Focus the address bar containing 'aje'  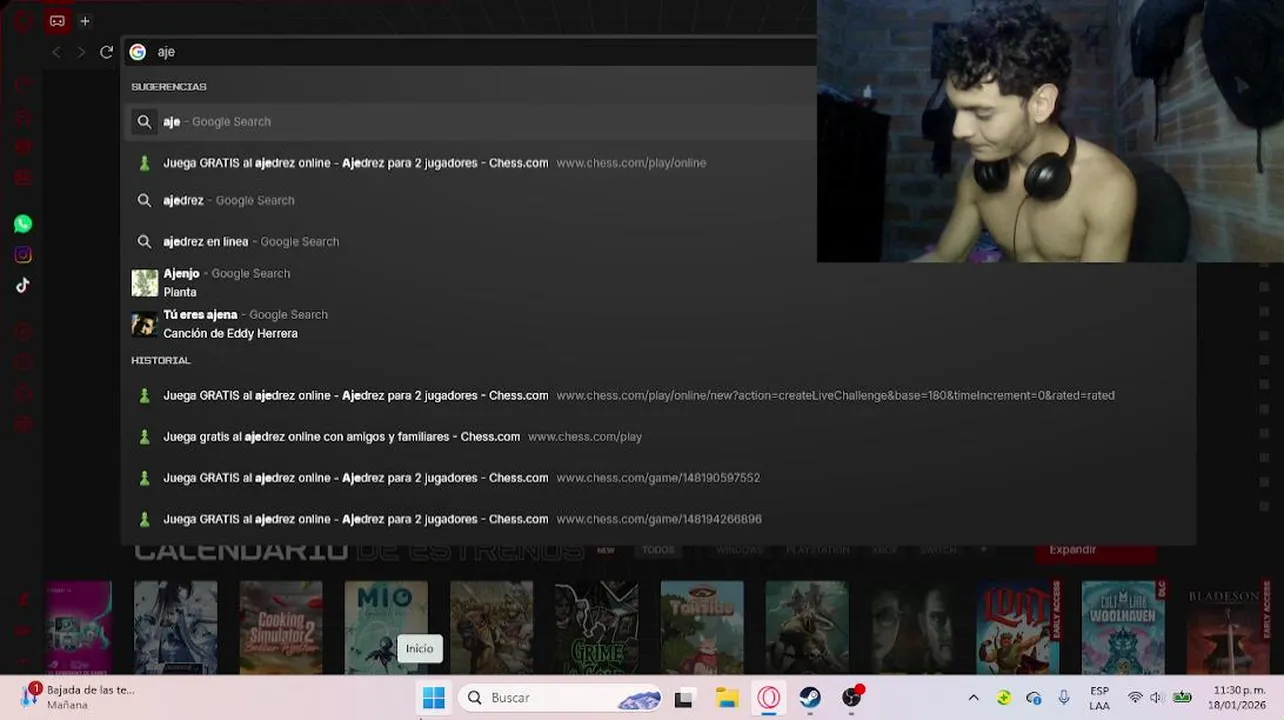point(470,52)
